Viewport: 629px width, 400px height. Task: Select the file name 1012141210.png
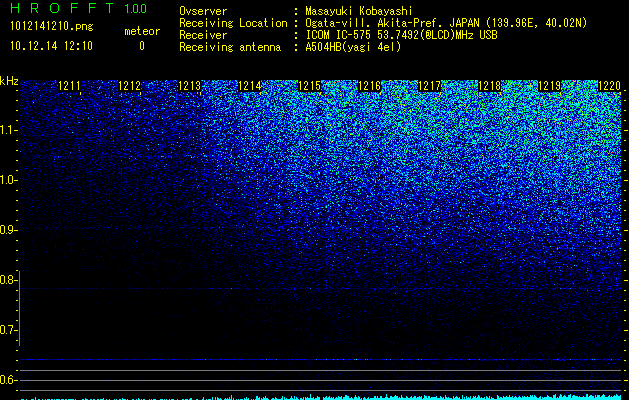click(52, 26)
